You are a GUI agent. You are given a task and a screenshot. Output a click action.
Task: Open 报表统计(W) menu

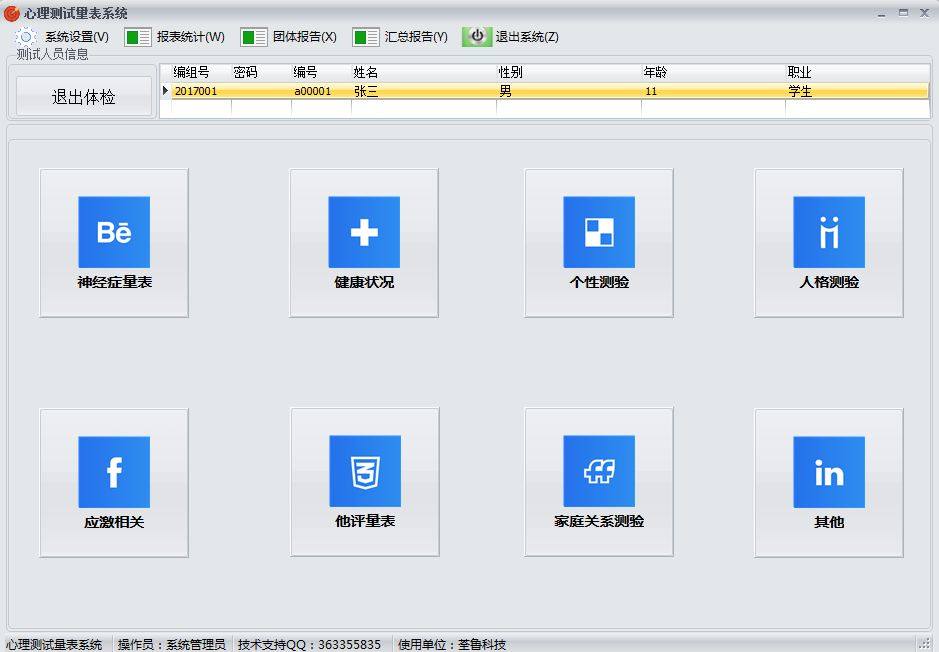click(x=191, y=37)
